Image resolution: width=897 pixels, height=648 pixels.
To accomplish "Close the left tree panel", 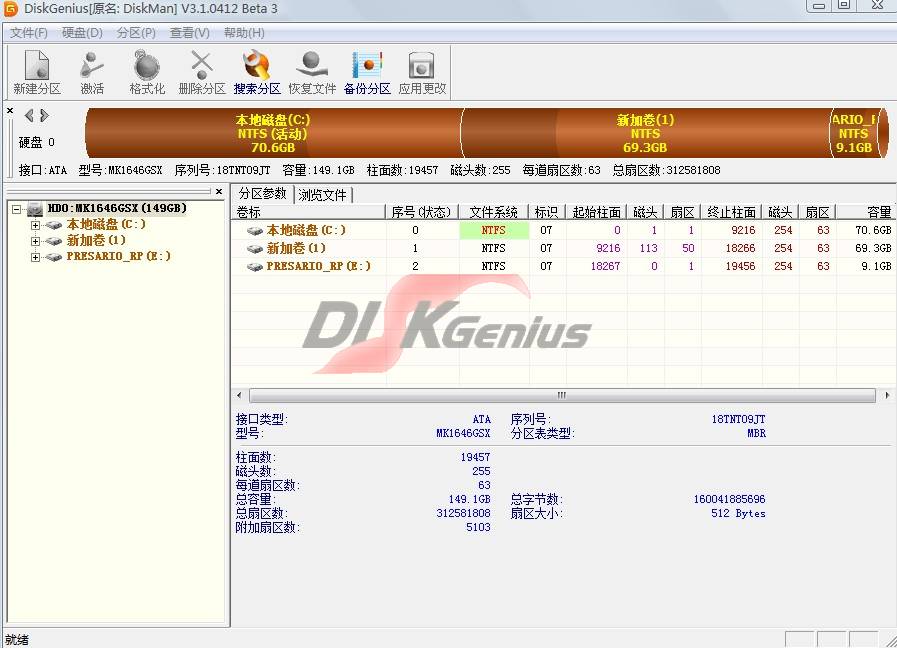I will (x=219, y=192).
